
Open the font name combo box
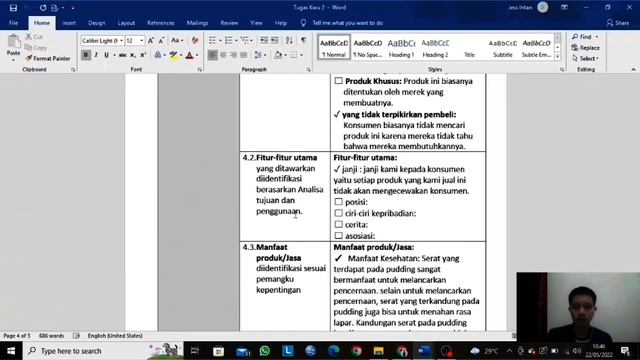pyautogui.click(x=102, y=40)
